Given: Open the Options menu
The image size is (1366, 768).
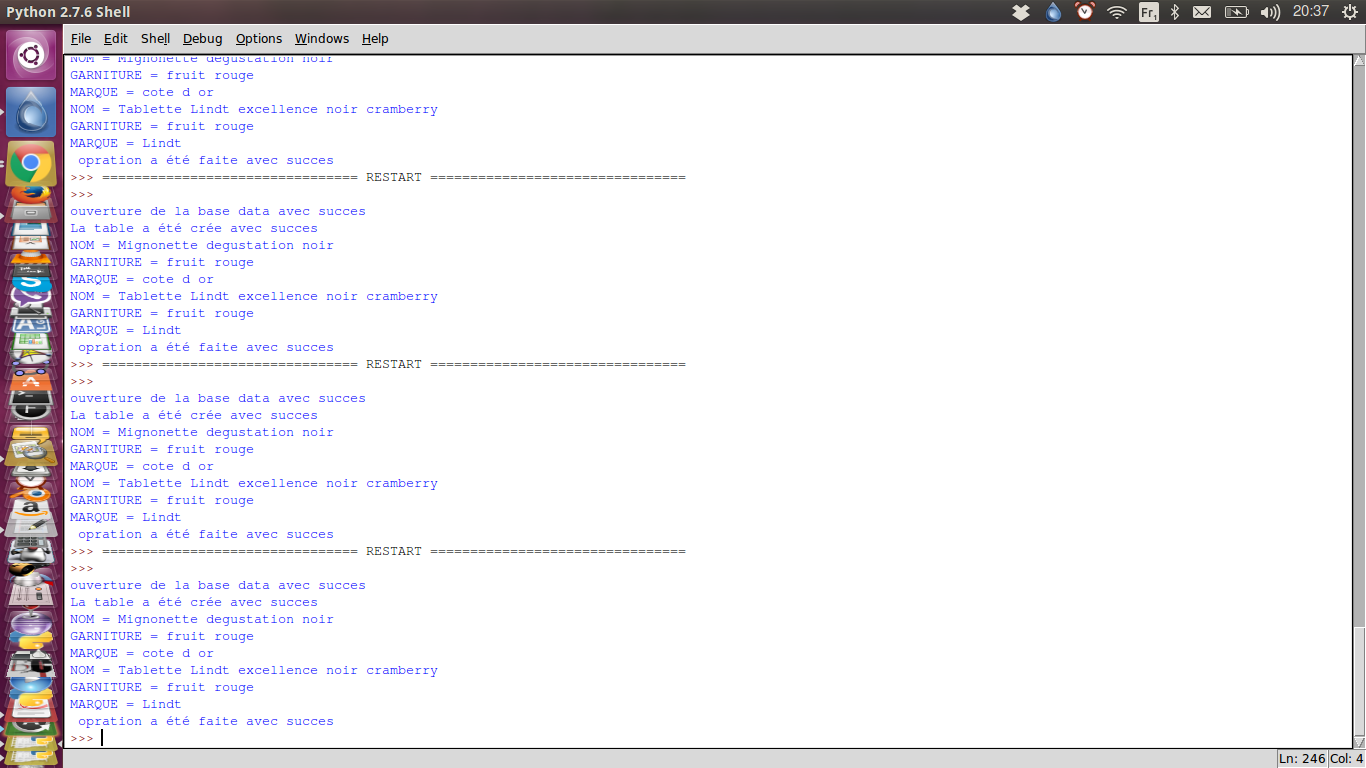Looking at the screenshot, I should tap(259, 39).
